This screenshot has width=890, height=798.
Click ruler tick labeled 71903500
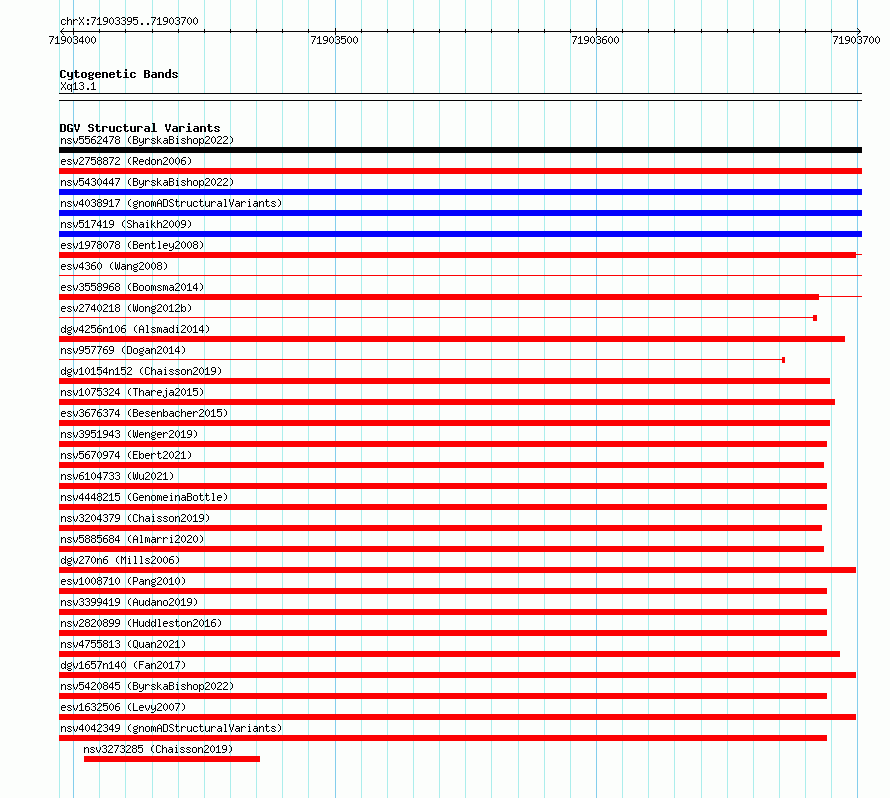click(334, 40)
